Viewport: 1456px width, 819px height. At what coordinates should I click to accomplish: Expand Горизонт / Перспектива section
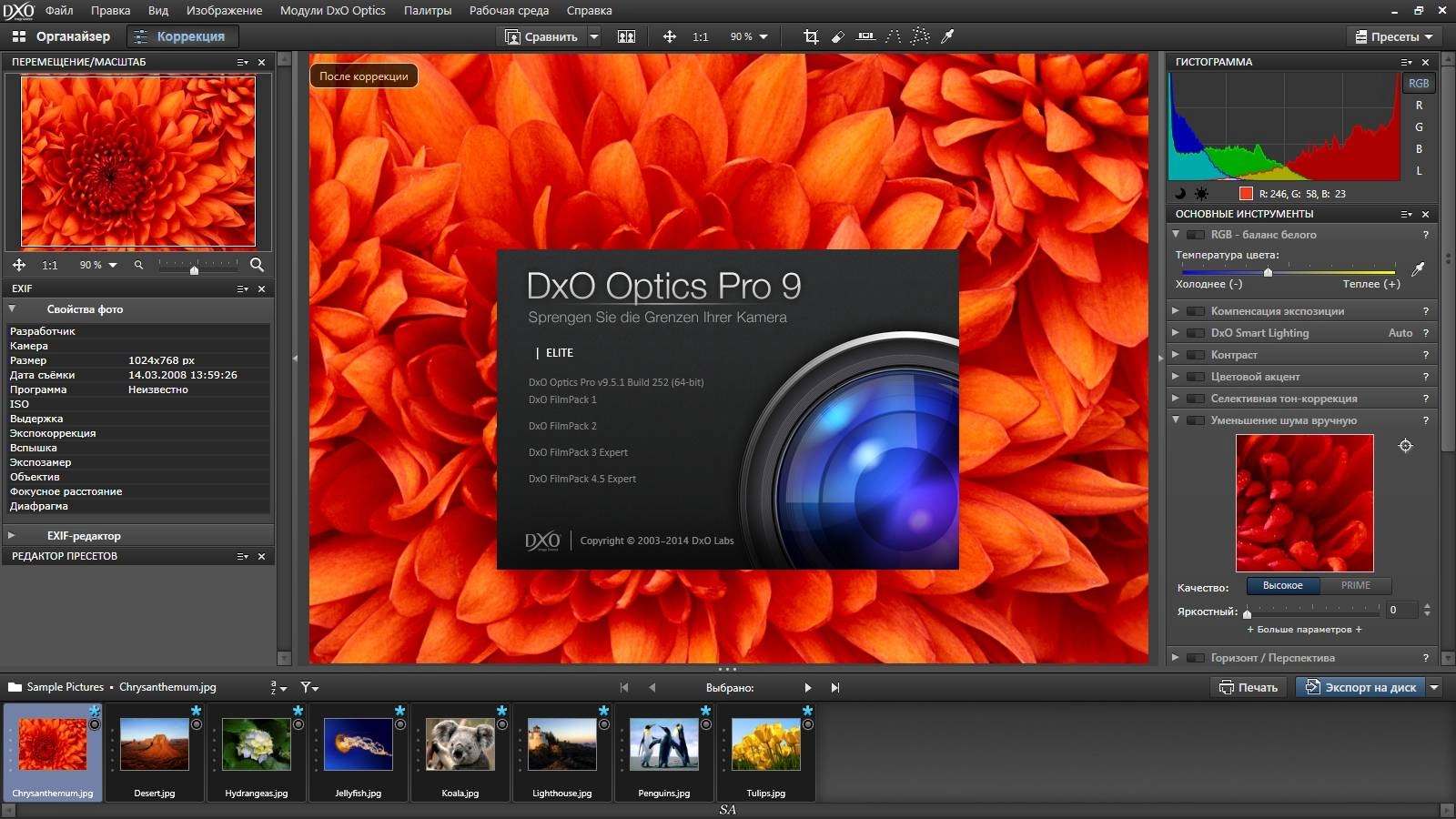[x=1176, y=658]
